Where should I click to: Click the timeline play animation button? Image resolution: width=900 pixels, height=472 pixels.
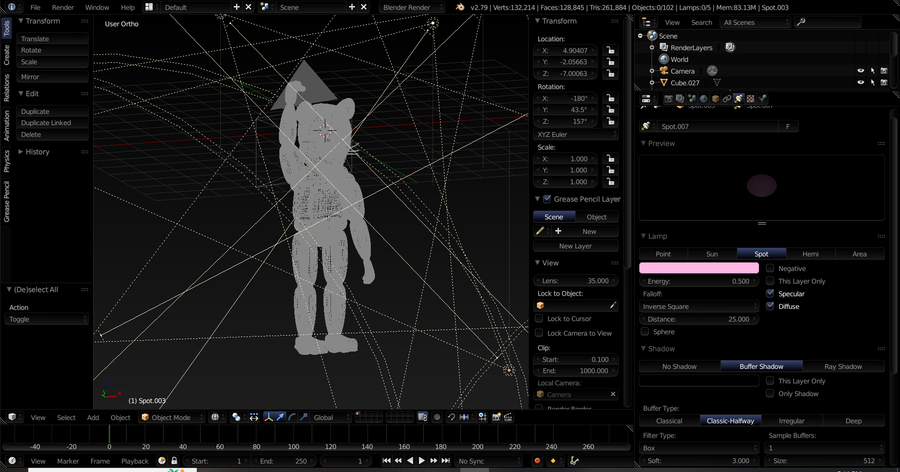pos(422,461)
